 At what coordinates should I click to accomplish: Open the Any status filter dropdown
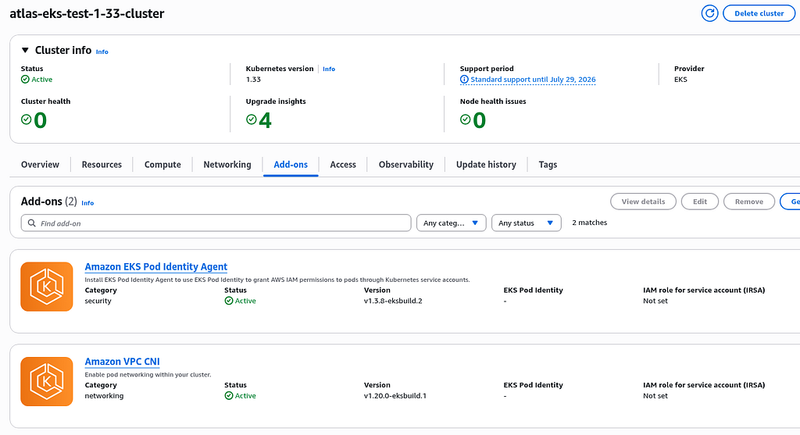pyautogui.click(x=526, y=223)
